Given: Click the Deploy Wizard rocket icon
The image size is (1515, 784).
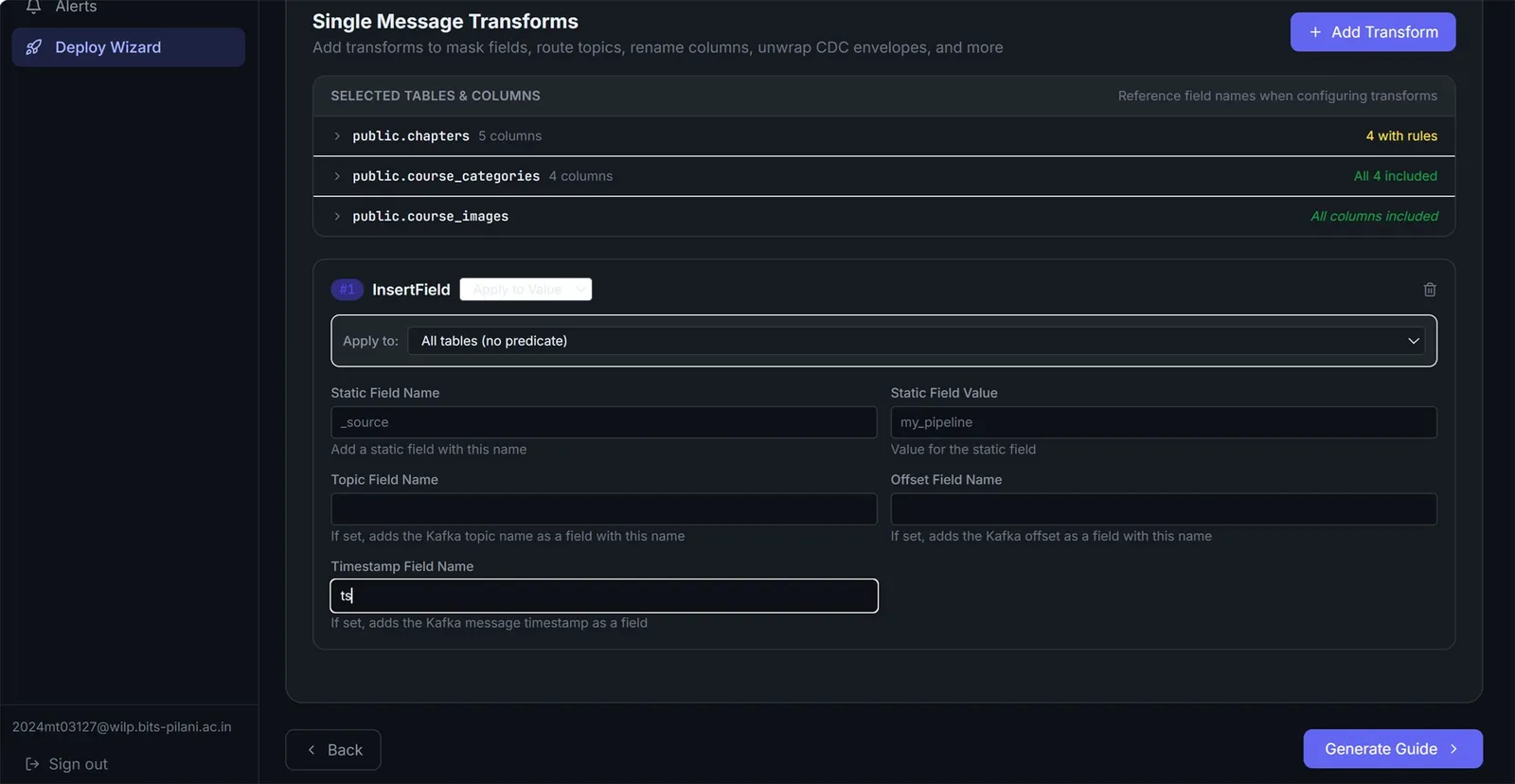Looking at the screenshot, I should [x=33, y=47].
